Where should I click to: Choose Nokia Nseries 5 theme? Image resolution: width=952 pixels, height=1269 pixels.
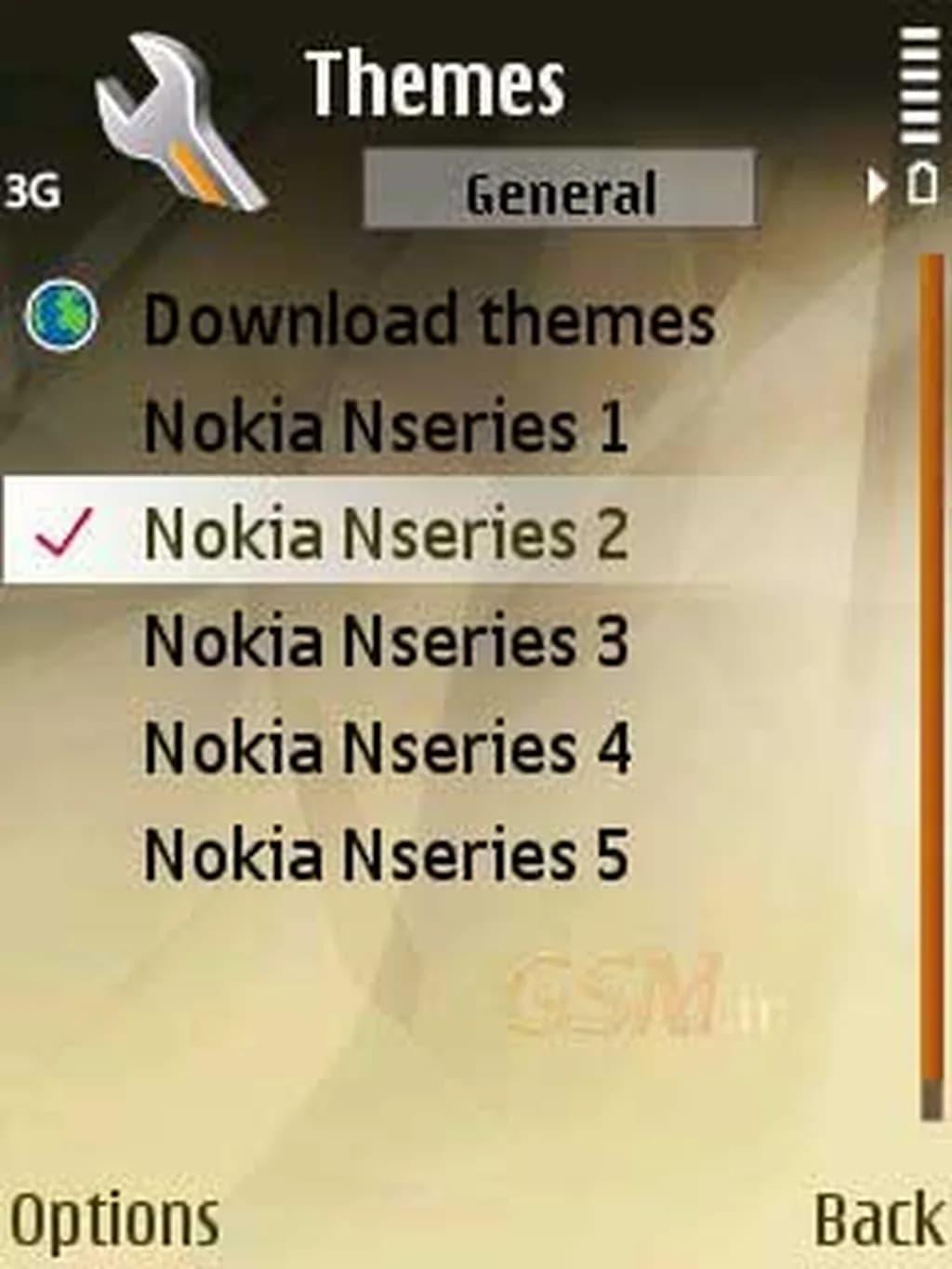tap(387, 854)
